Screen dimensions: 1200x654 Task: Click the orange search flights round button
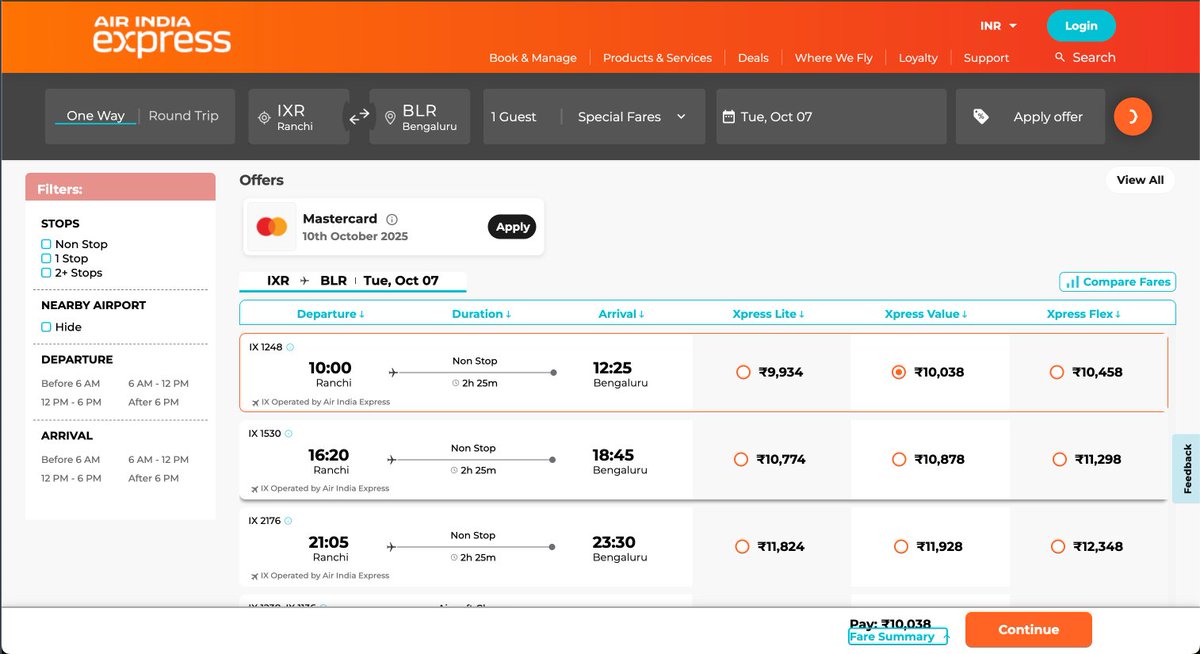(1133, 116)
